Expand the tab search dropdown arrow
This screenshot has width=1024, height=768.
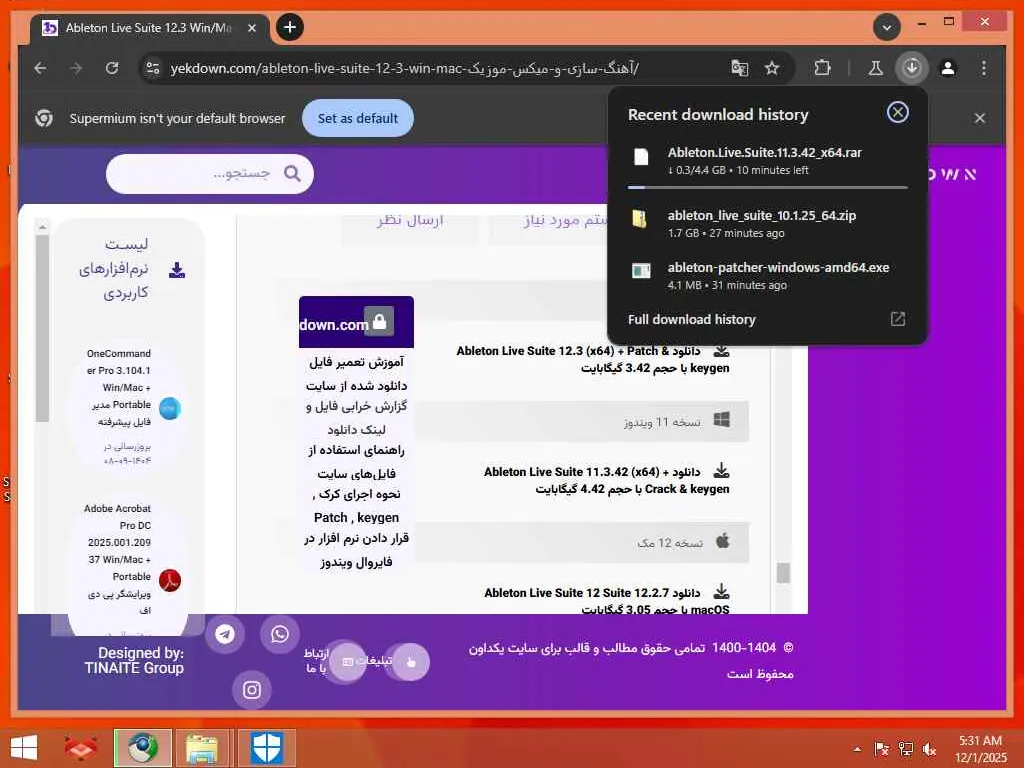click(887, 27)
